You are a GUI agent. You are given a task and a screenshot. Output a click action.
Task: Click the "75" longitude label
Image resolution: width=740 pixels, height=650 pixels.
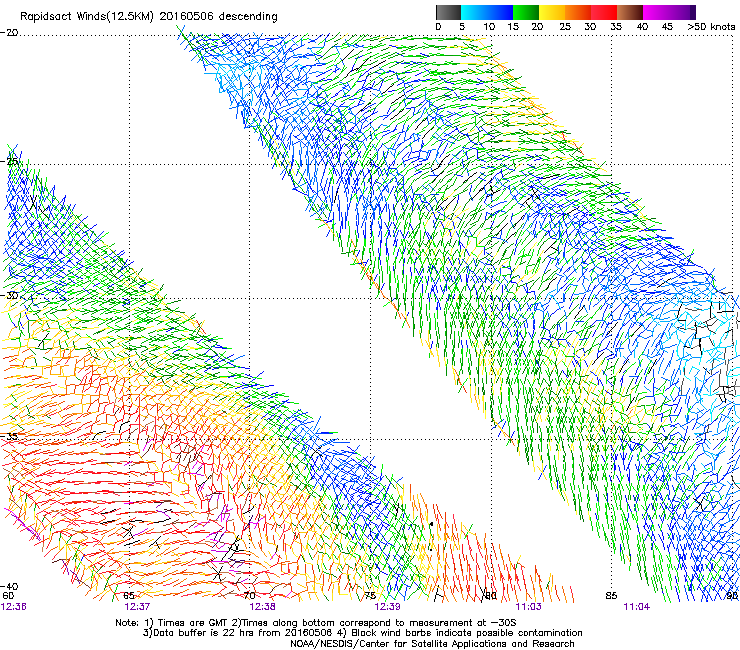point(370,596)
